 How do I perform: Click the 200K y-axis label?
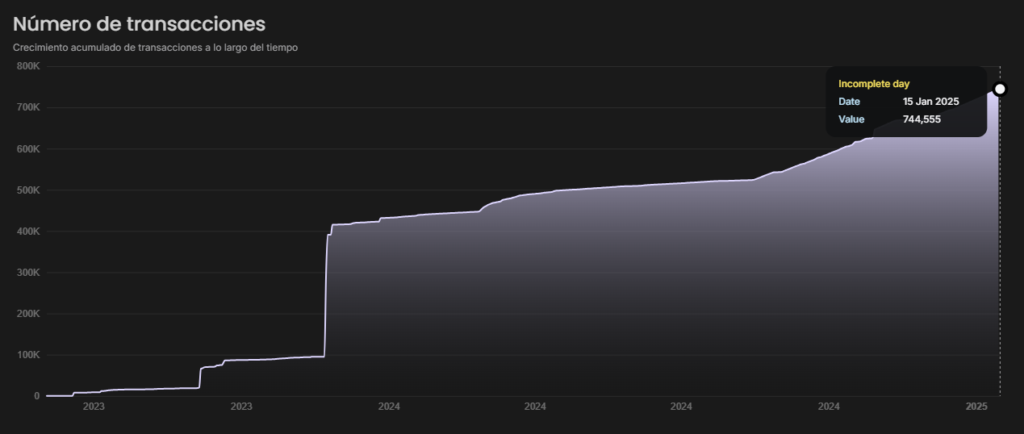tap(27, 314)
